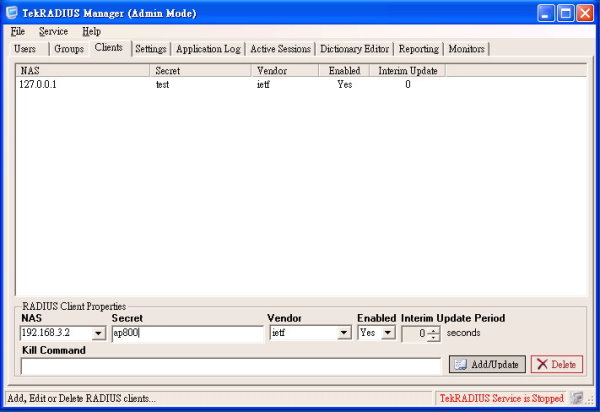The image size is (600, 412).
Task: Click the 'Yes' enabled cell in list
Action: point(344,85)
